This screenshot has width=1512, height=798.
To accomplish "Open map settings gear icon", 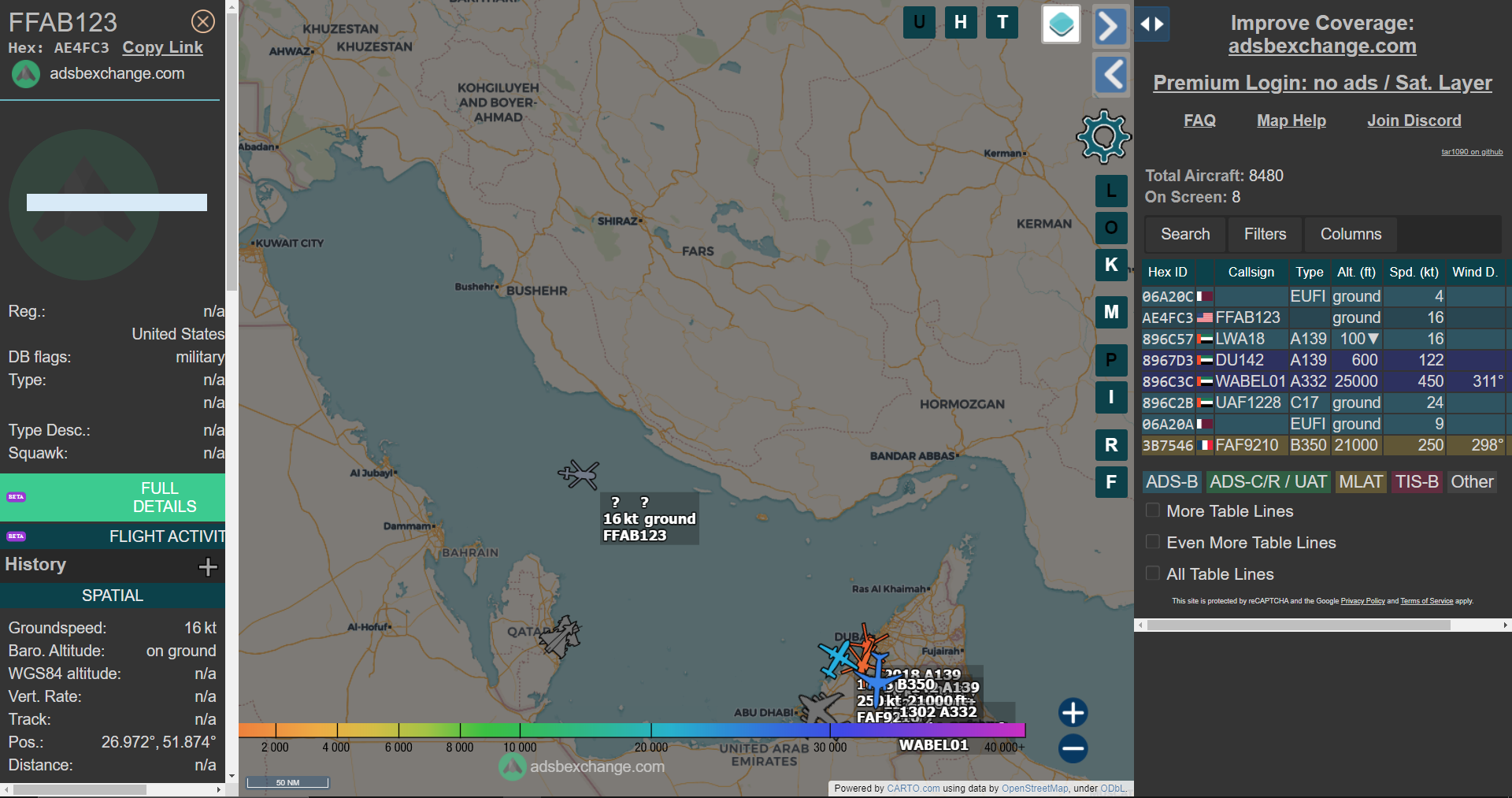I will (1103, 136).
